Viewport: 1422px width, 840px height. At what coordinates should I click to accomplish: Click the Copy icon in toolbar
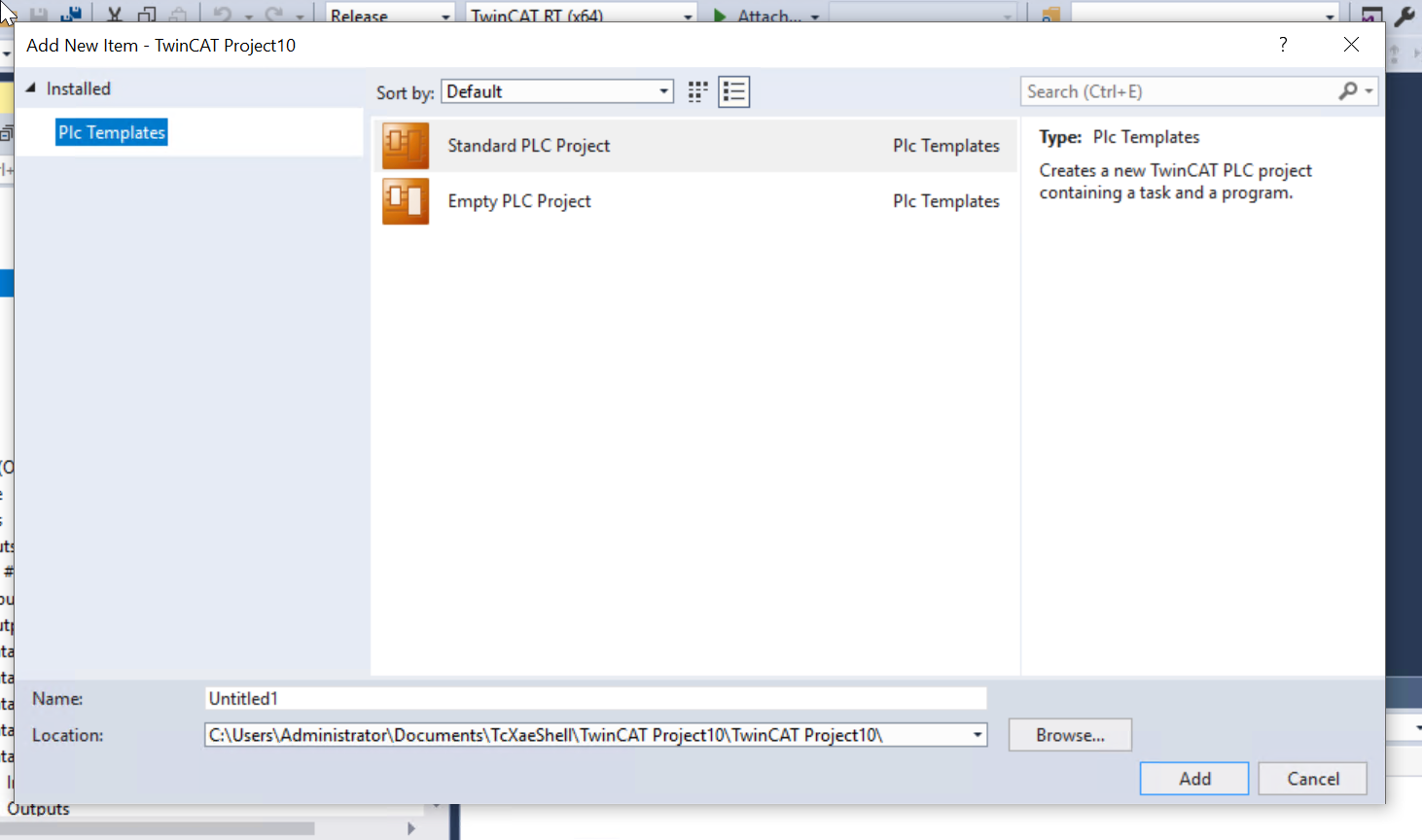[147, 14]
